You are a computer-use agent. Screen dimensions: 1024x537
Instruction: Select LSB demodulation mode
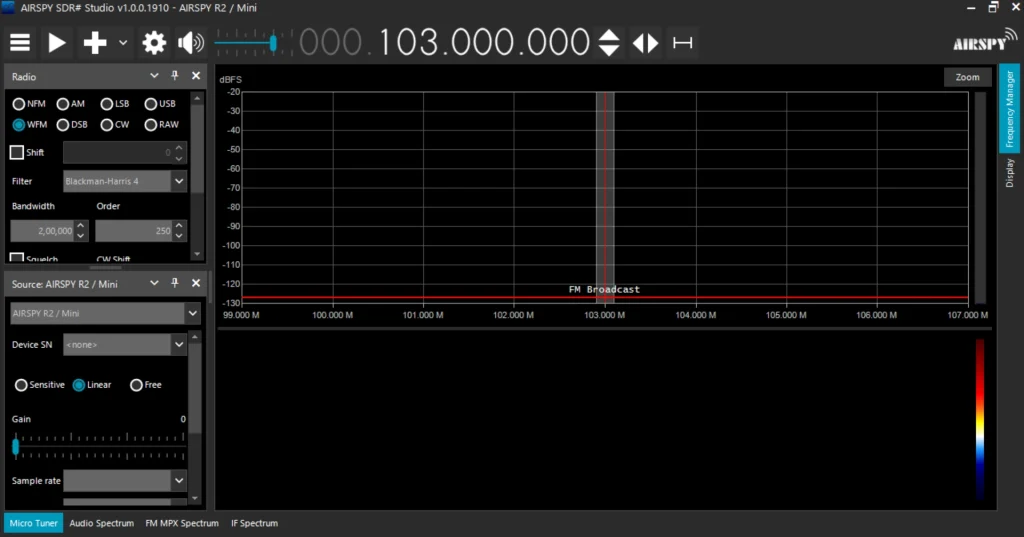(115, 104)
